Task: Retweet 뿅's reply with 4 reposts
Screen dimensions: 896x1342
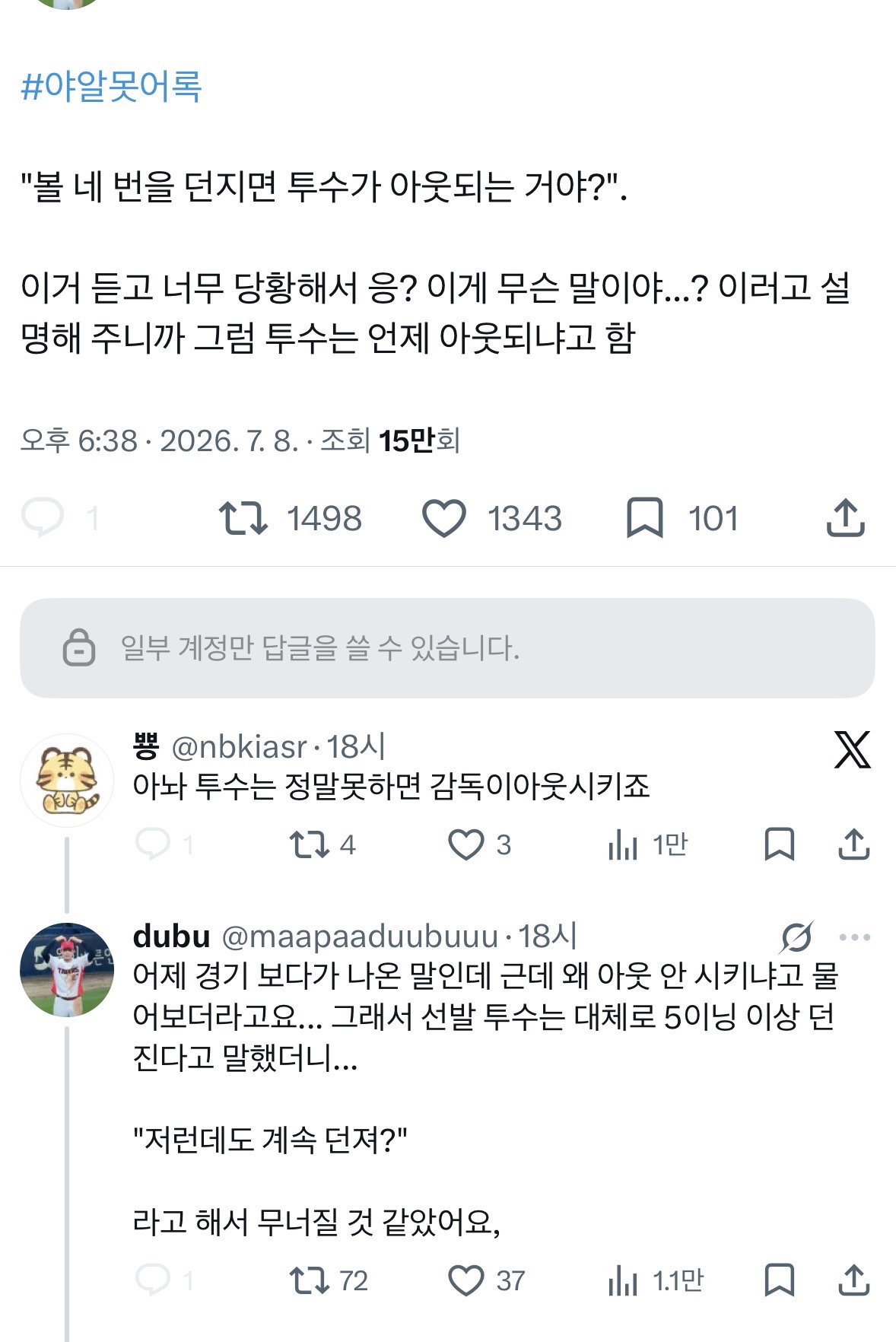Action: 310,844
